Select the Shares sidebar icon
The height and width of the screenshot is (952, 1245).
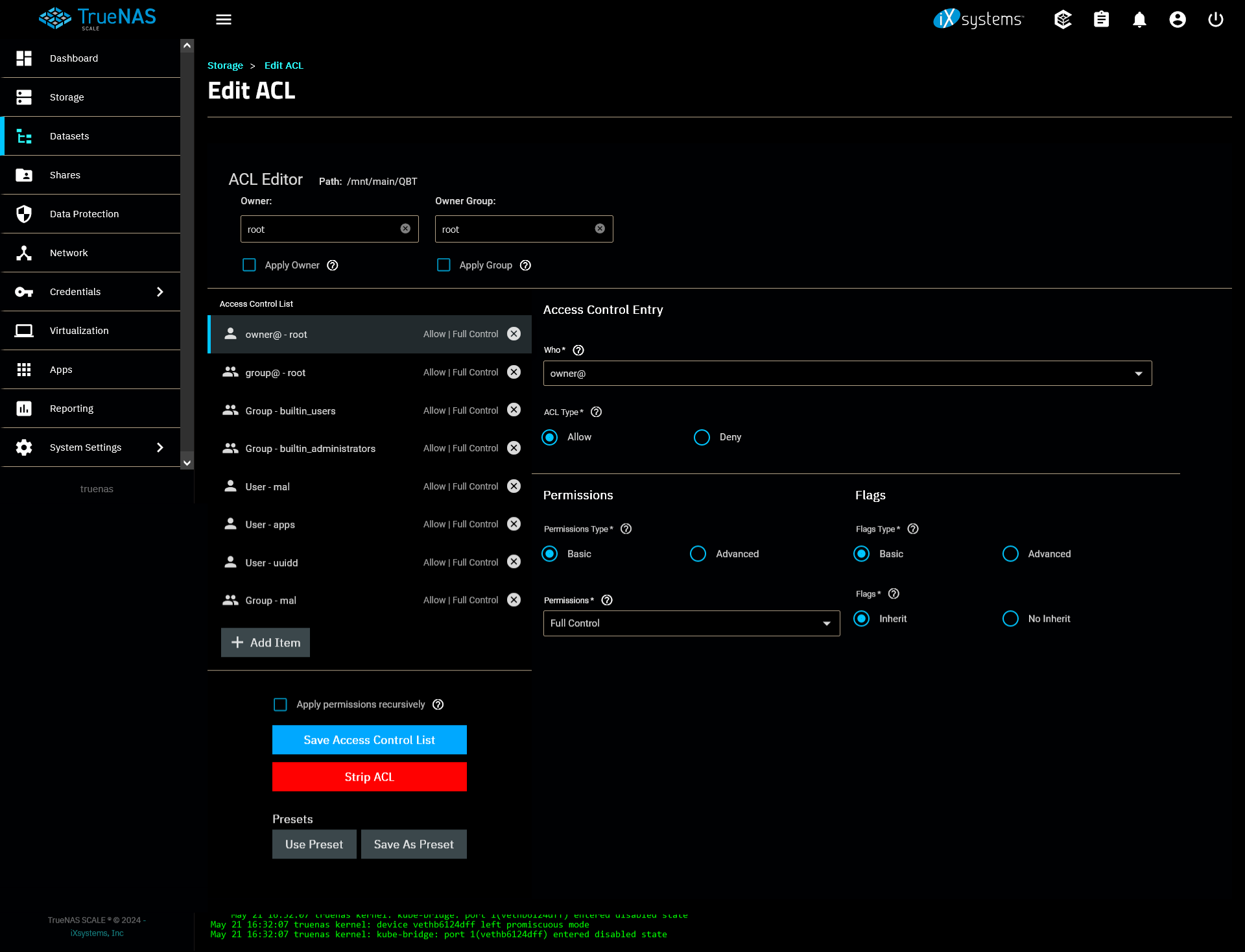[24, 174]
